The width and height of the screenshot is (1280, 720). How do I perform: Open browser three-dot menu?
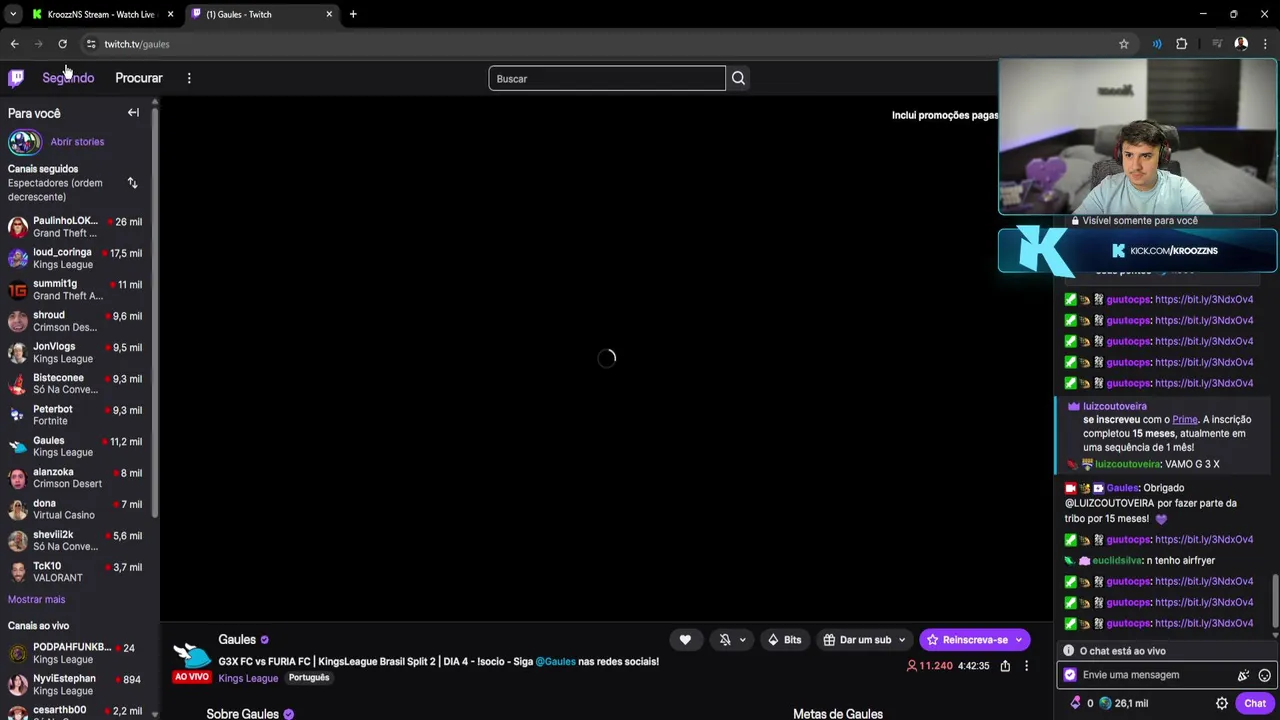click(x=1265, y=44)
